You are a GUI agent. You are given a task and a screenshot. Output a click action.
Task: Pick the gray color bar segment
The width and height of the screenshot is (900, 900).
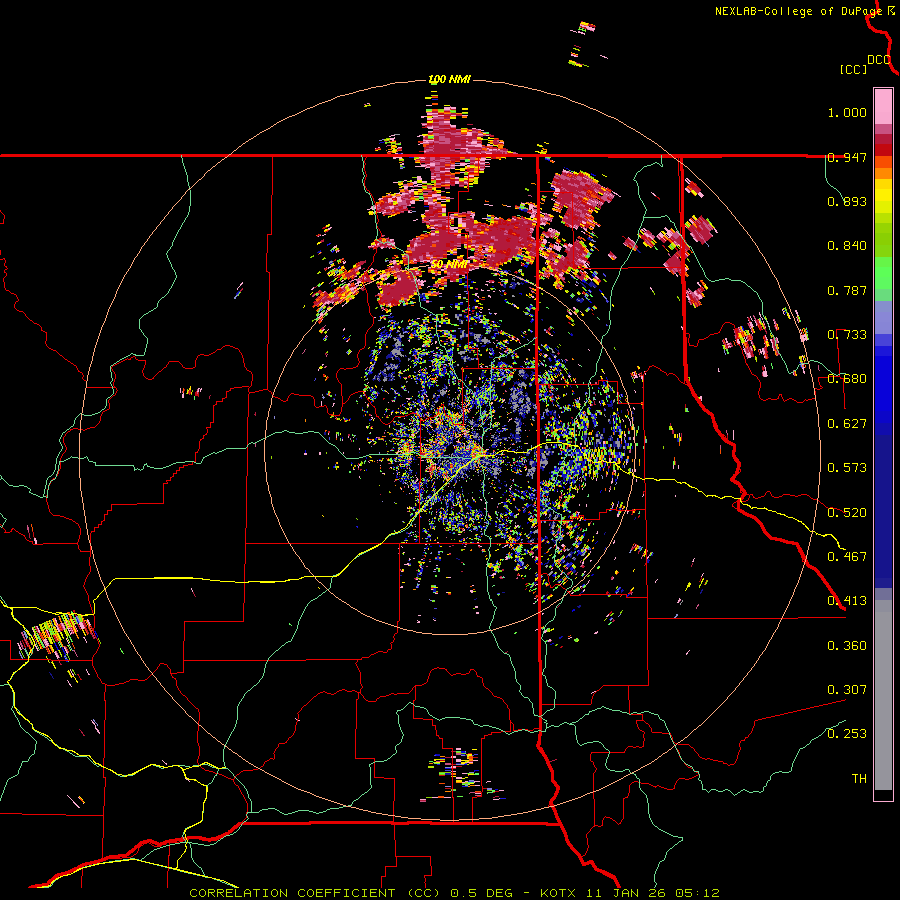click(x=883, y=695)
